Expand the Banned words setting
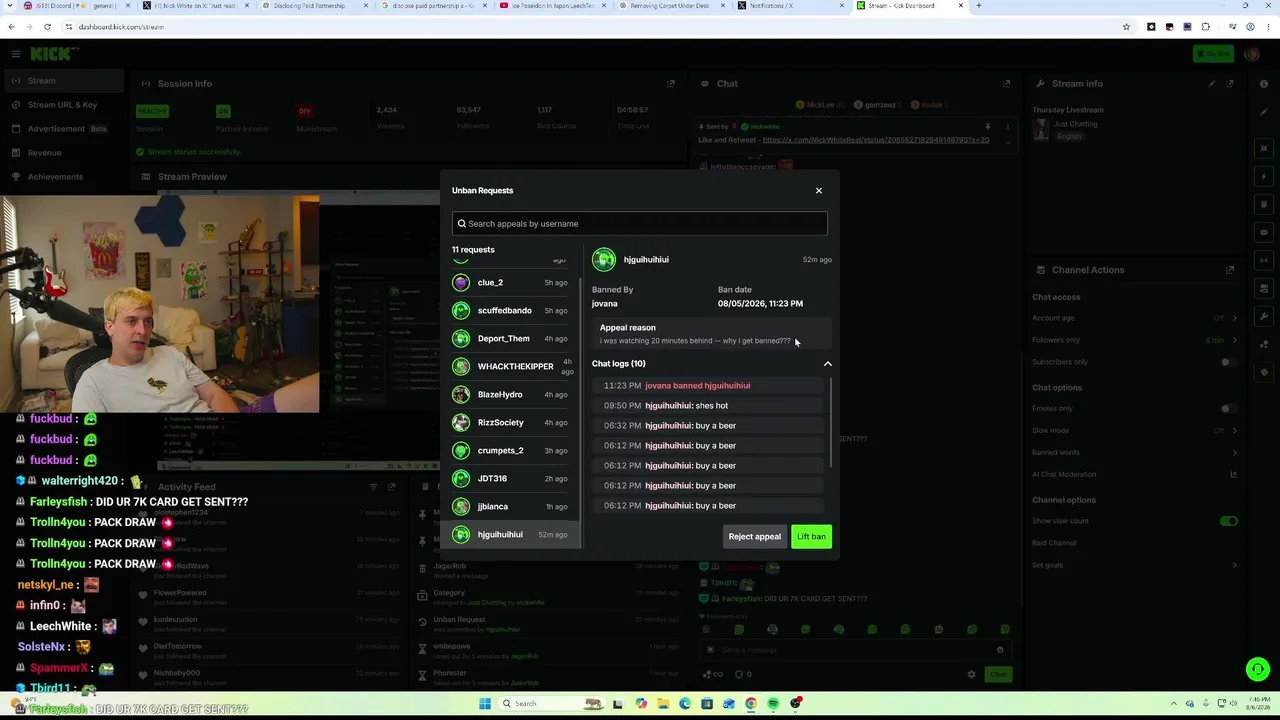 [1234, 452]
